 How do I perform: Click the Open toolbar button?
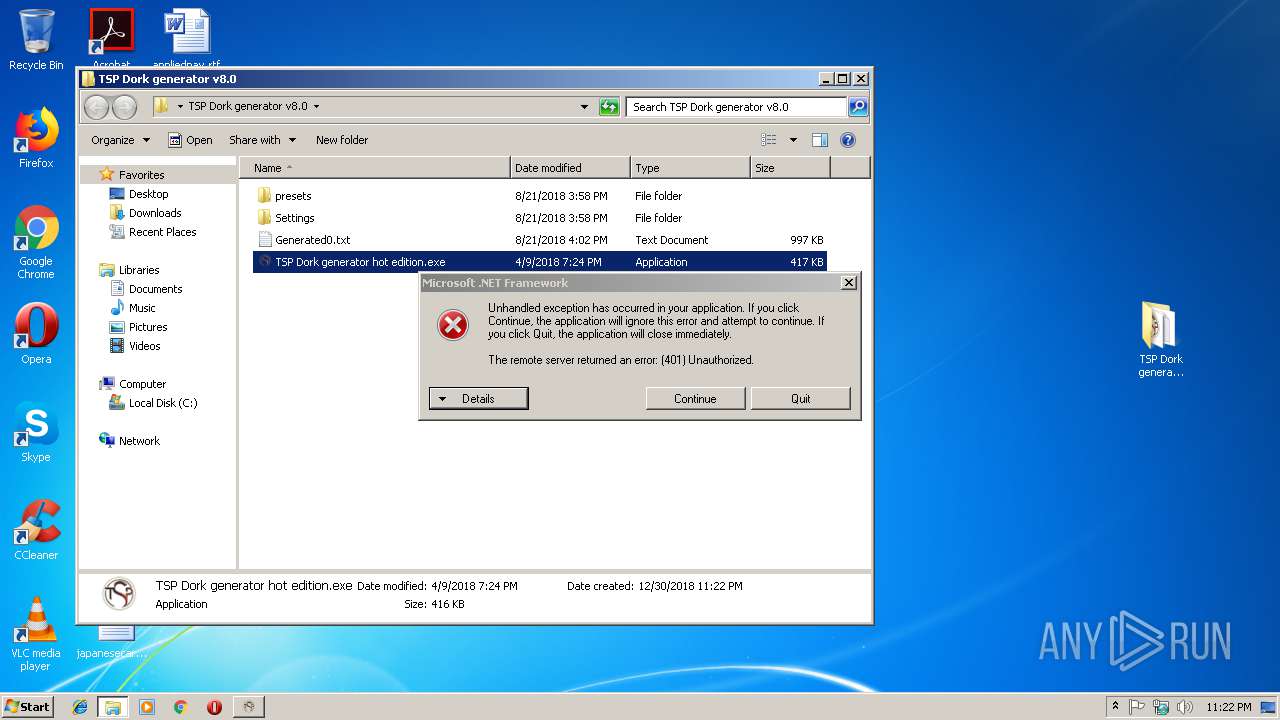coord(190,140)
